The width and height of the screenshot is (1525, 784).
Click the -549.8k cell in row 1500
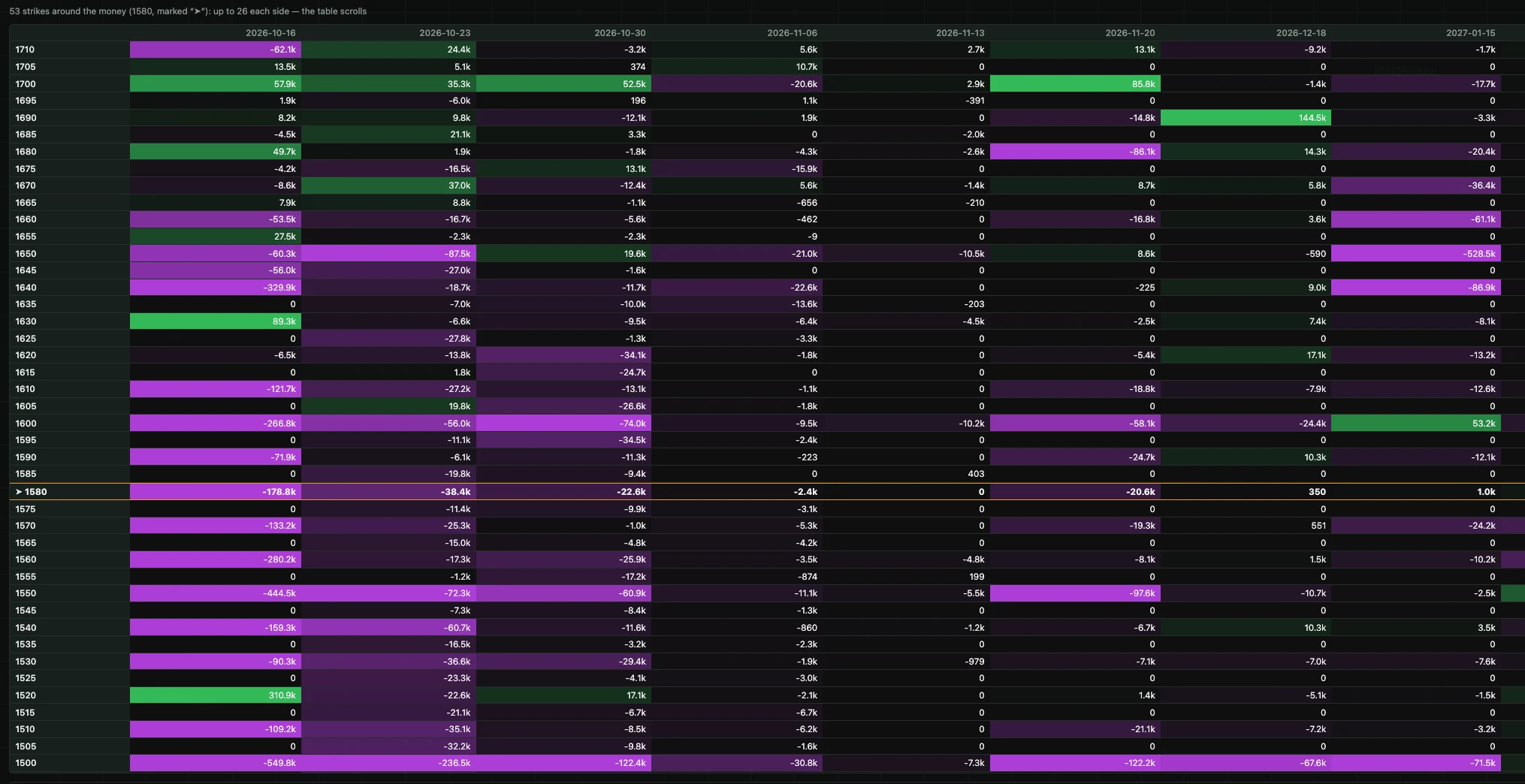(216, 763)
